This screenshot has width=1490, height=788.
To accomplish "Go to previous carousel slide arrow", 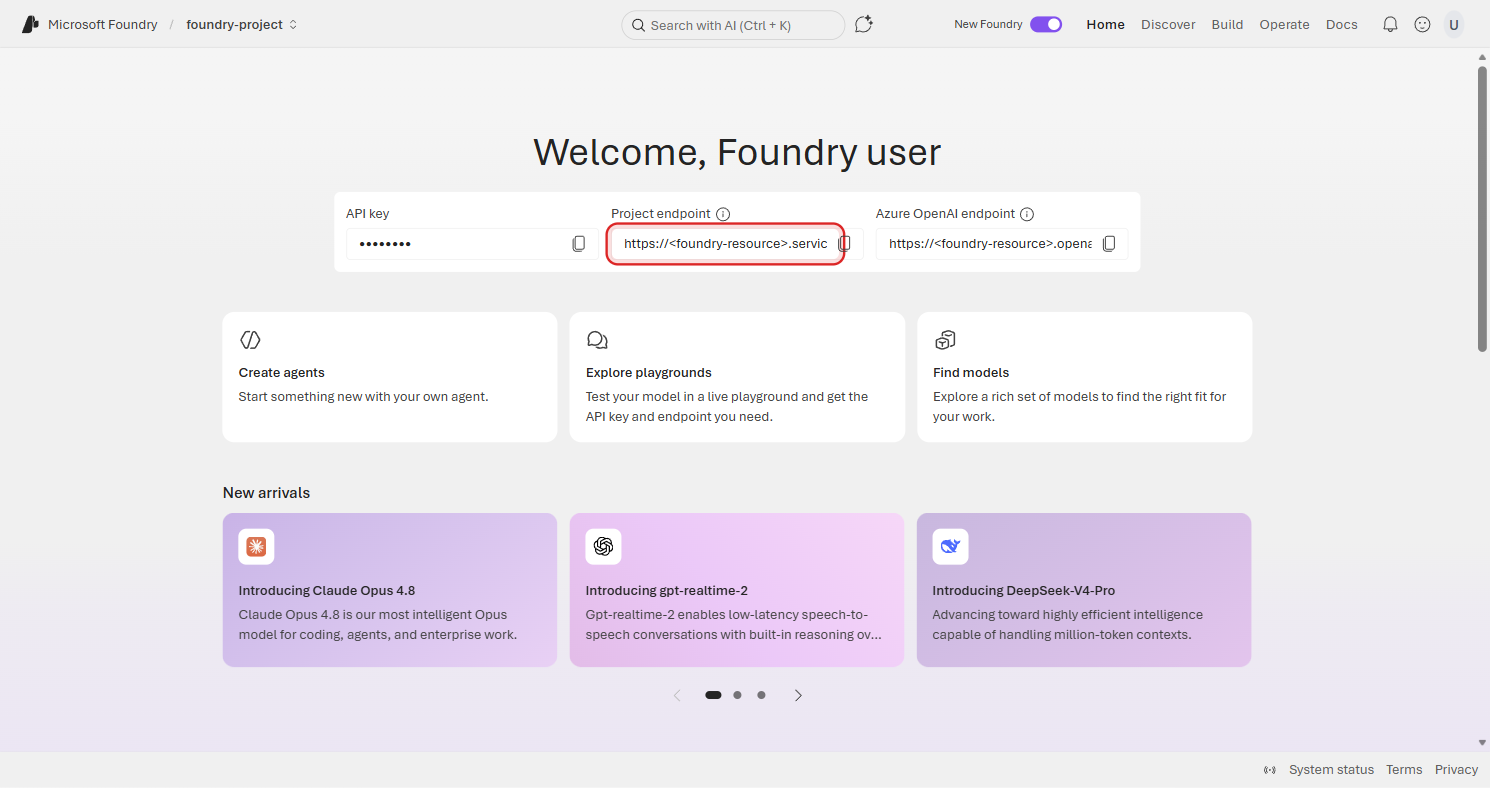I will [677, 695].
